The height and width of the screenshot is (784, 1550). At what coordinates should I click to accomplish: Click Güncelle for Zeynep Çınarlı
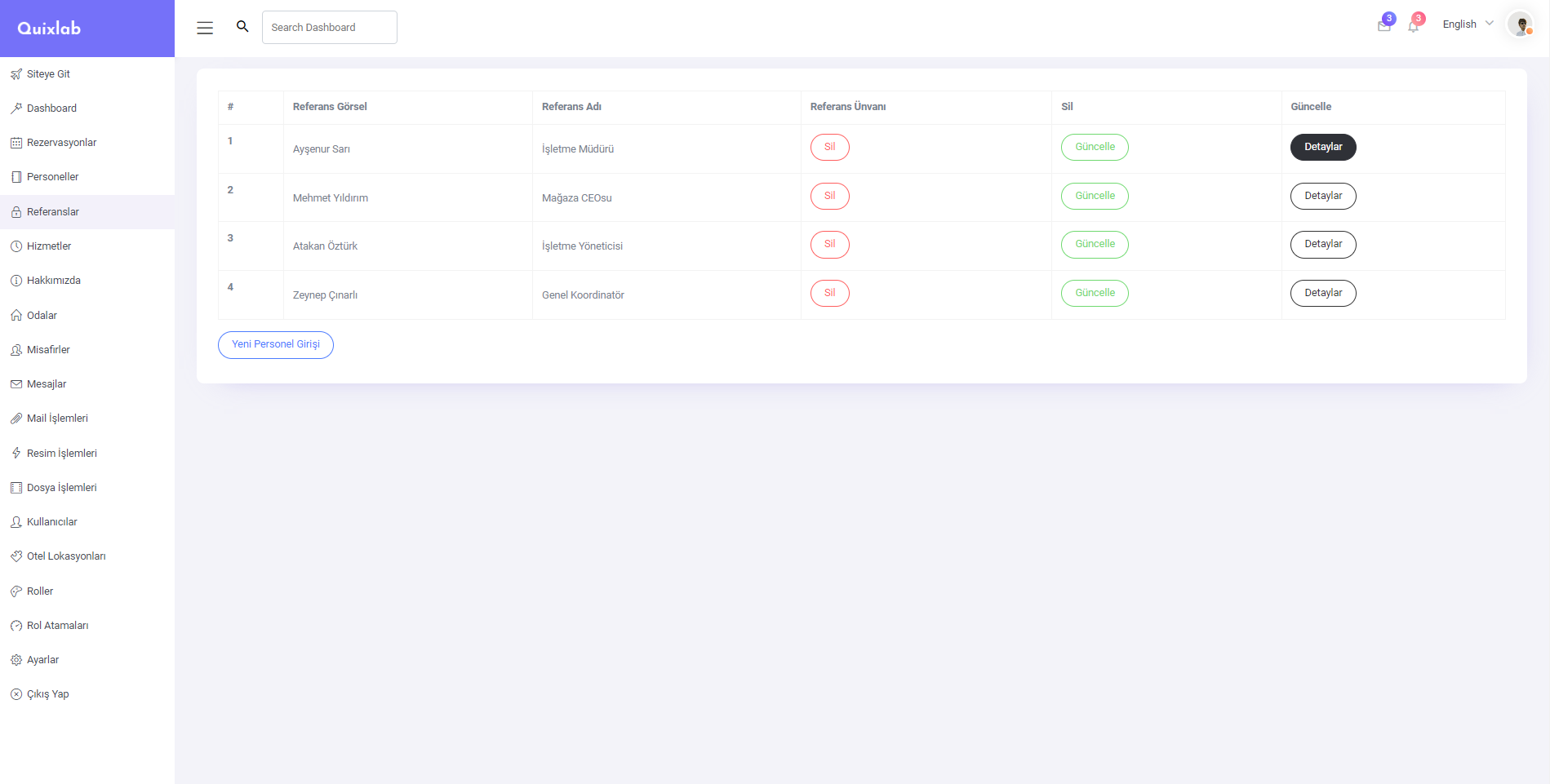pos(1095,293)
